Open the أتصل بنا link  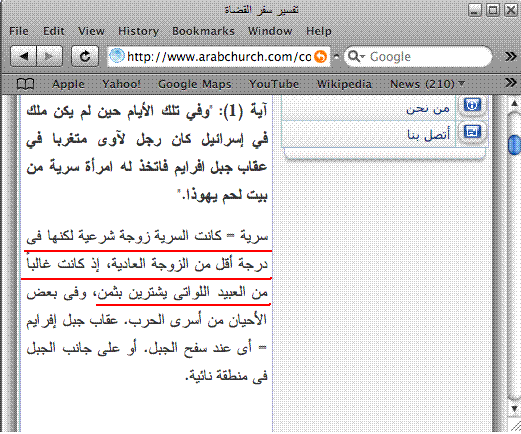[x=429, y=134]
